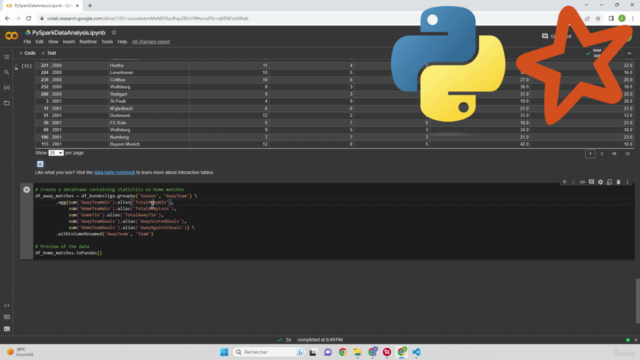This screenshot has width=640, height=360.
Task: Open the Runtime menu
Action: (x=88, y=42)
